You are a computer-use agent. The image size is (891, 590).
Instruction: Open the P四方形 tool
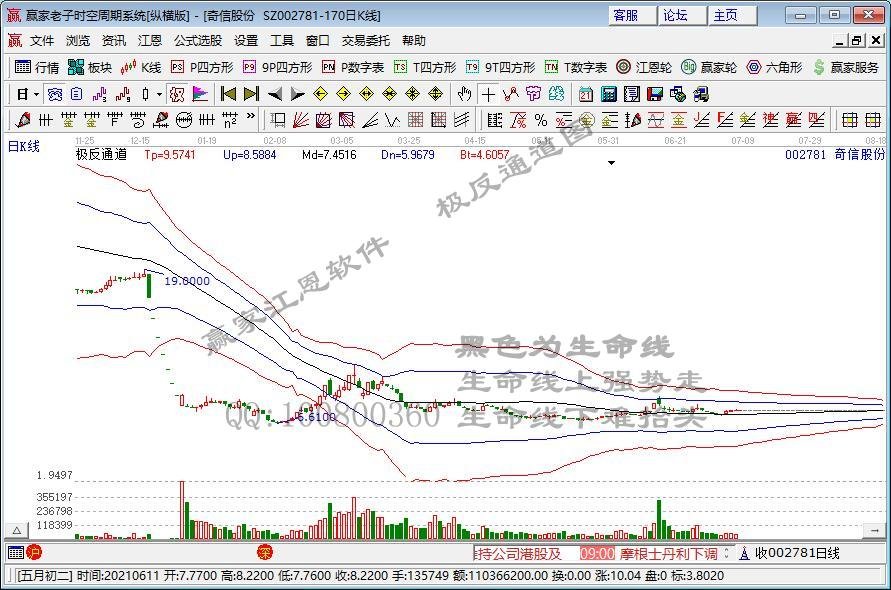pyautogui.click(x=202, y=68)
